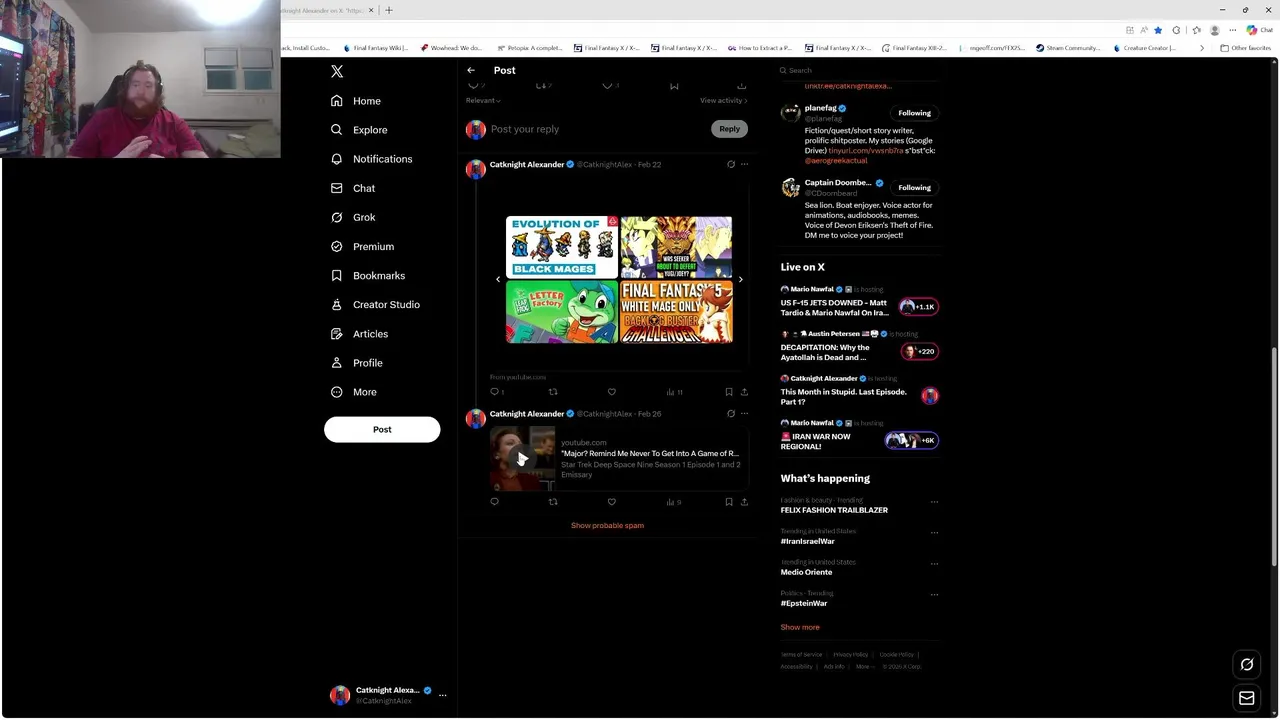Open more options for #IranIsraelWar trend

(x=934, y=533)
